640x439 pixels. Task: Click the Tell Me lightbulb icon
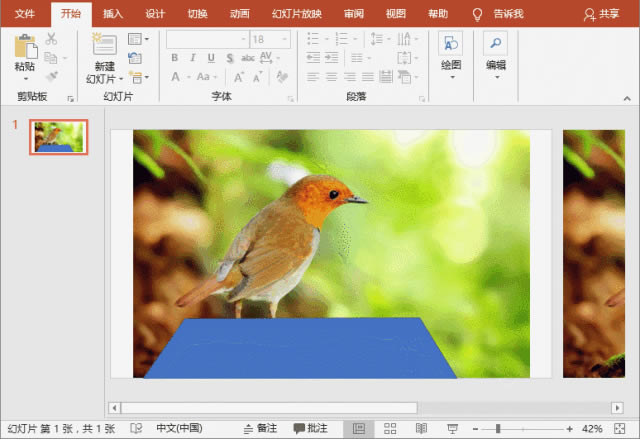coord(477,14)
